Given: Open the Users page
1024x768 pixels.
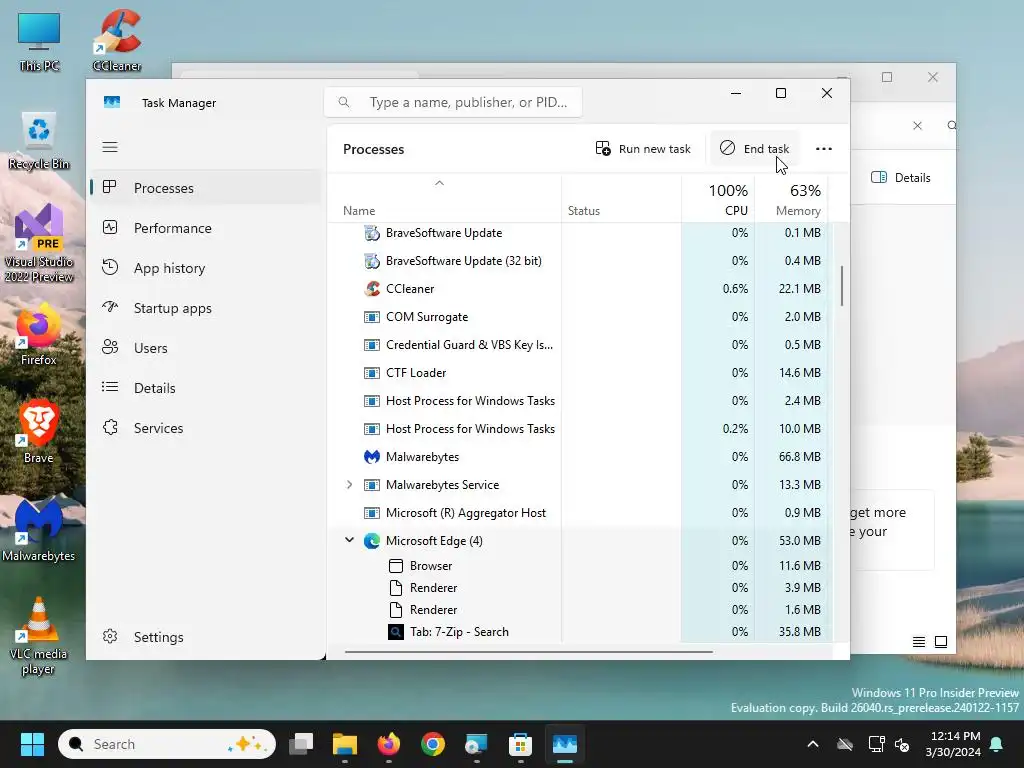Looking at the screenshot, I should (204, 348).
